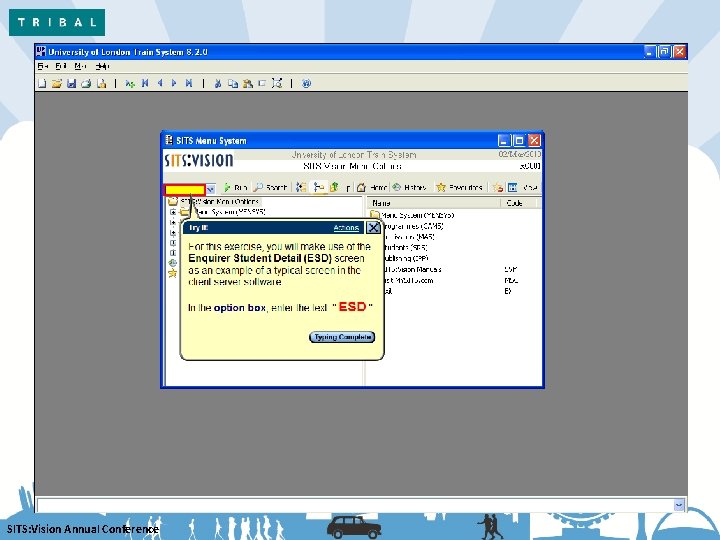Maximize the SITS Menu System window
This screenshot has width=720, height=540.
pos(519,141)
